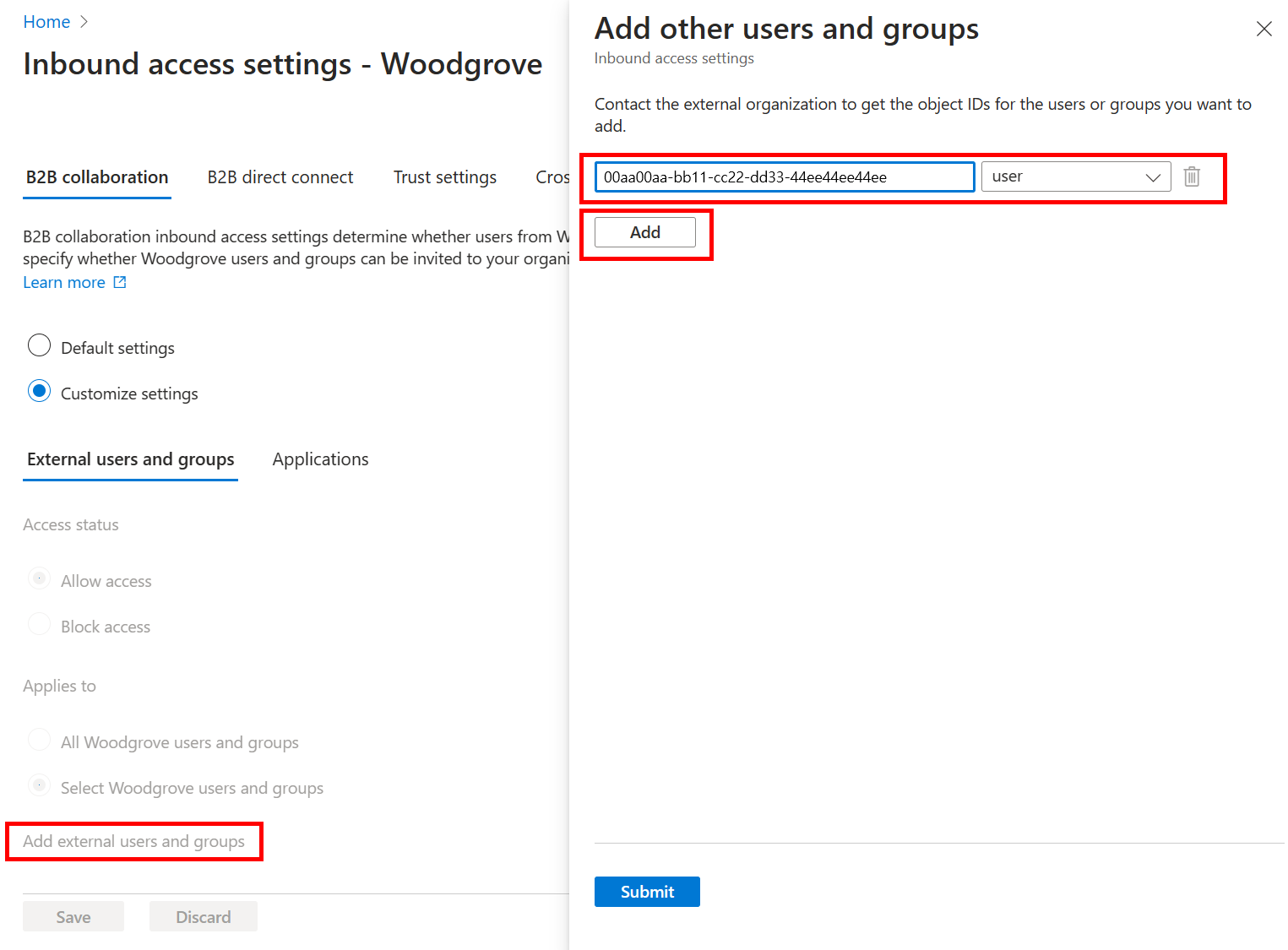Click inside the object ID input field
The width and height of the screenshot is (1288, 950).
[x=784, y=176]
